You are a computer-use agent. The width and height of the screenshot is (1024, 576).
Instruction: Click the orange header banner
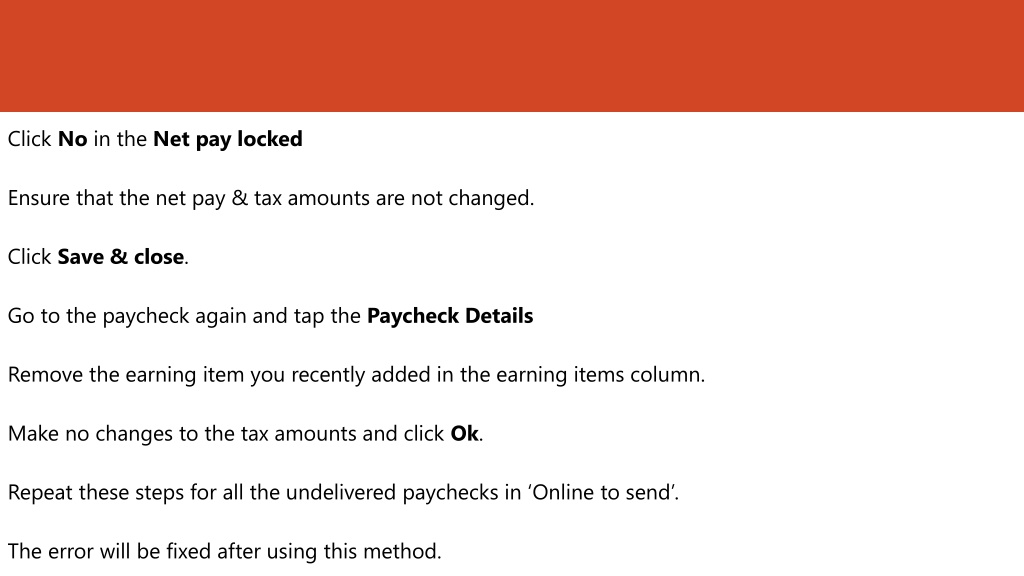pos(512,56)
